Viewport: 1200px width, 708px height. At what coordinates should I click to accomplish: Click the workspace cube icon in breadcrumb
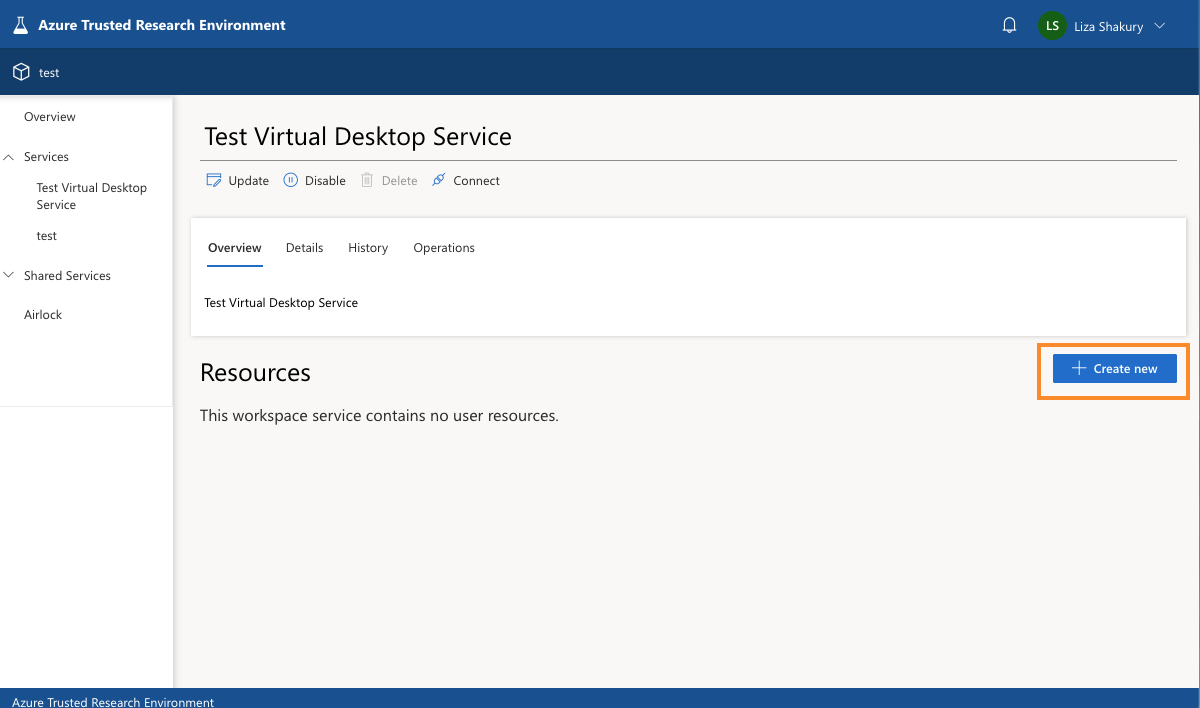pos(21,71)
